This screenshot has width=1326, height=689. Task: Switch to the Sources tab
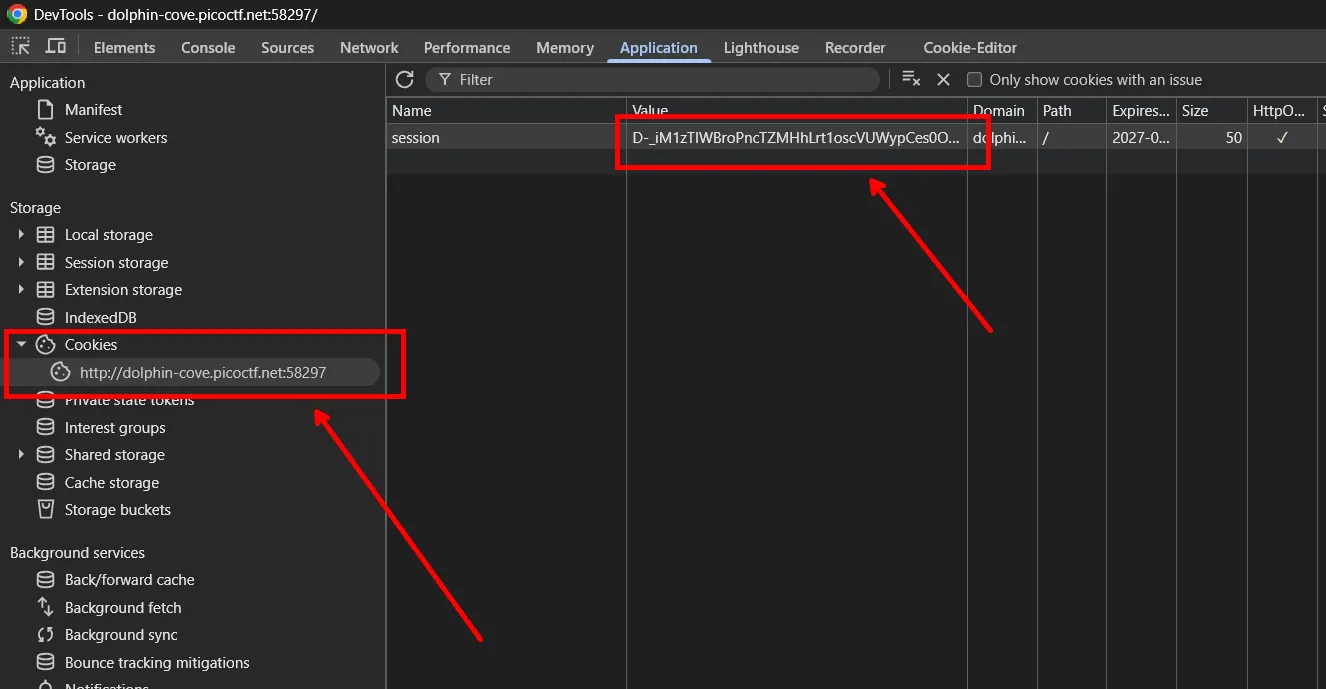288,47
